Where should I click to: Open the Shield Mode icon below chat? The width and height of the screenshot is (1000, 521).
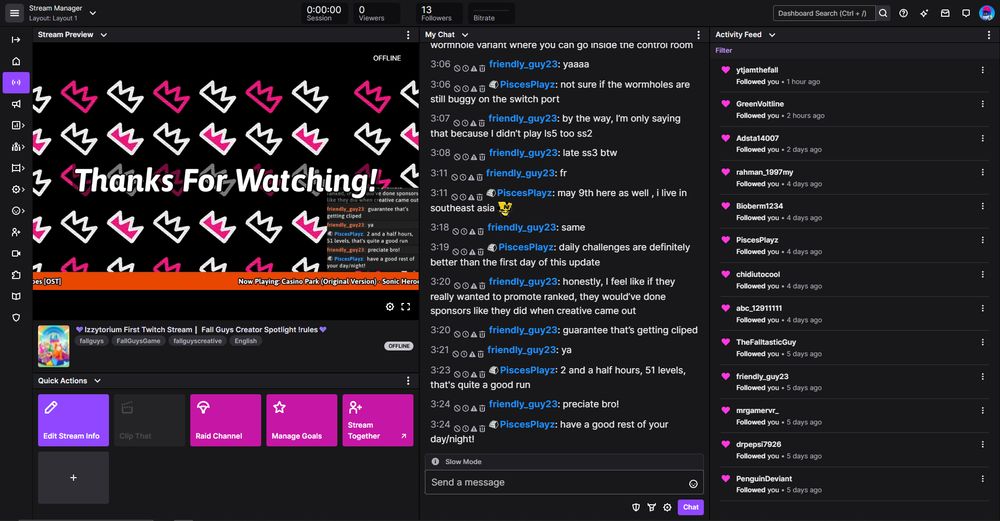click(x=636, y=508)
